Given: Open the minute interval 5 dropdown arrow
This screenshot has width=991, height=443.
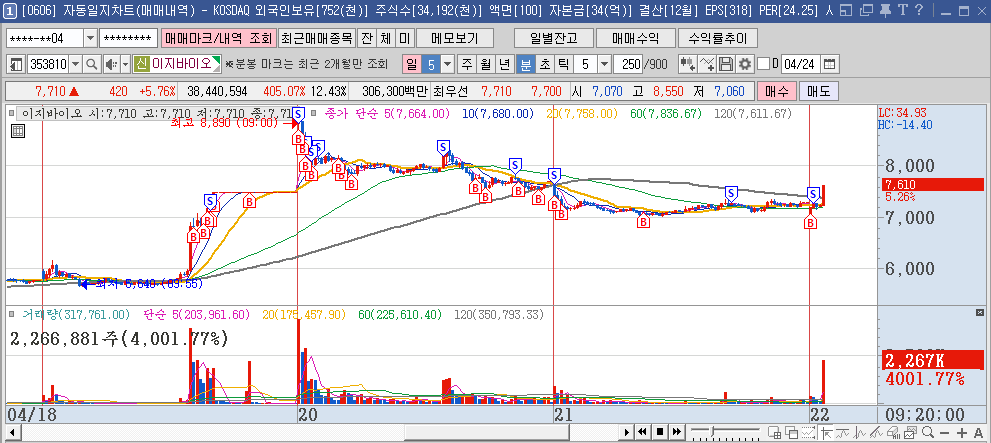Looking at the screenshot, I should pos(604,64).
